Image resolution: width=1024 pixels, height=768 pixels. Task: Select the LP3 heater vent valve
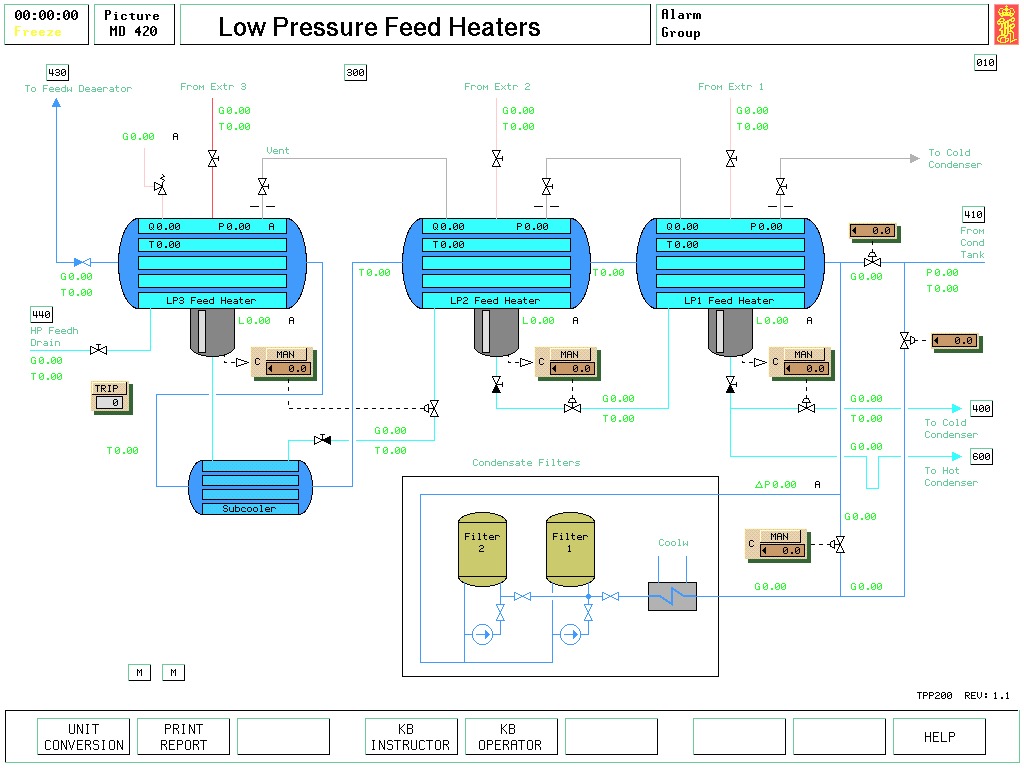pyautogui.click(x=263, y=186)
